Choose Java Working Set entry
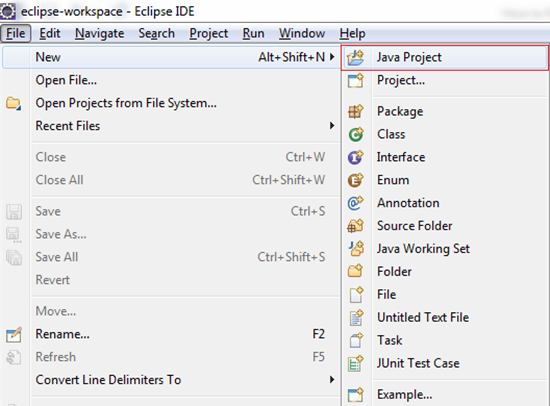The width and height of the screenshot is (550, 406). [x=444, y=248]
